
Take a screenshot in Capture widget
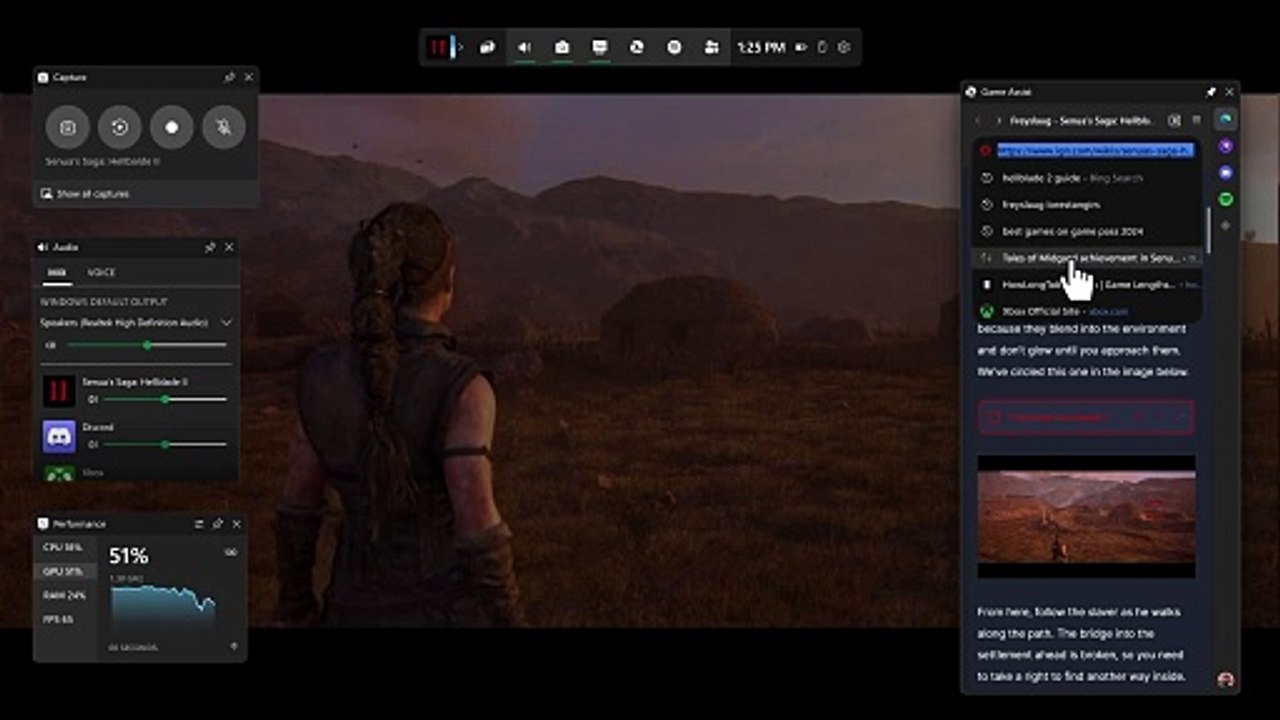tap(67, 128)
